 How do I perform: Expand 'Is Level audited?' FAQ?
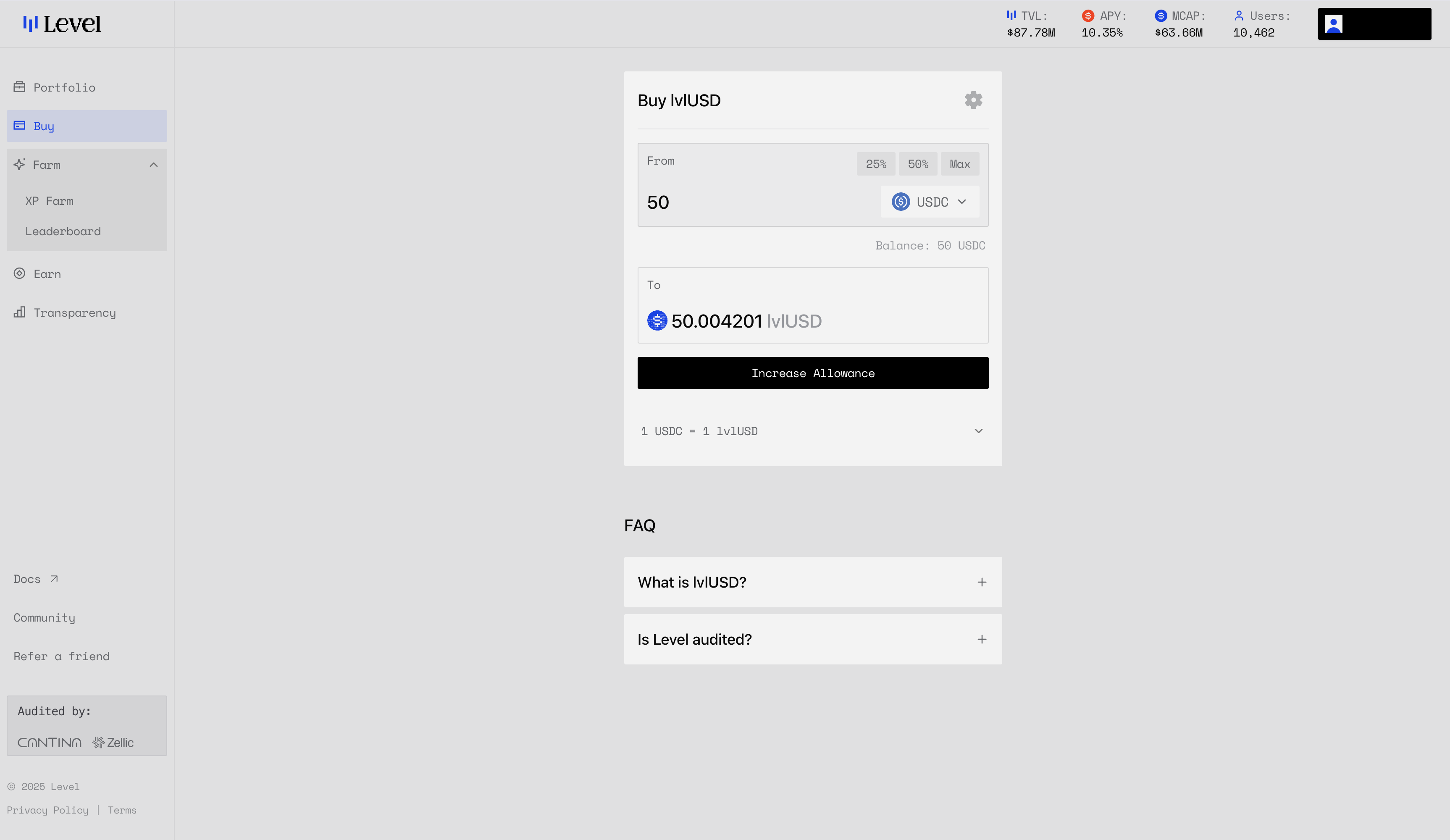point(982,639)
